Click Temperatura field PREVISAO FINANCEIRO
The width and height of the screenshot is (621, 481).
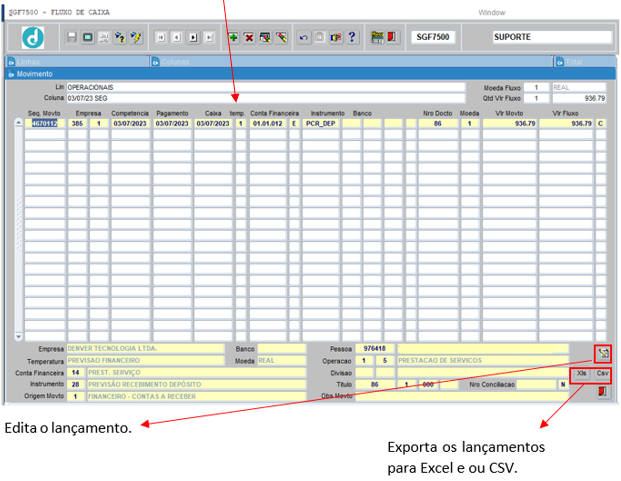pos(145,361)
